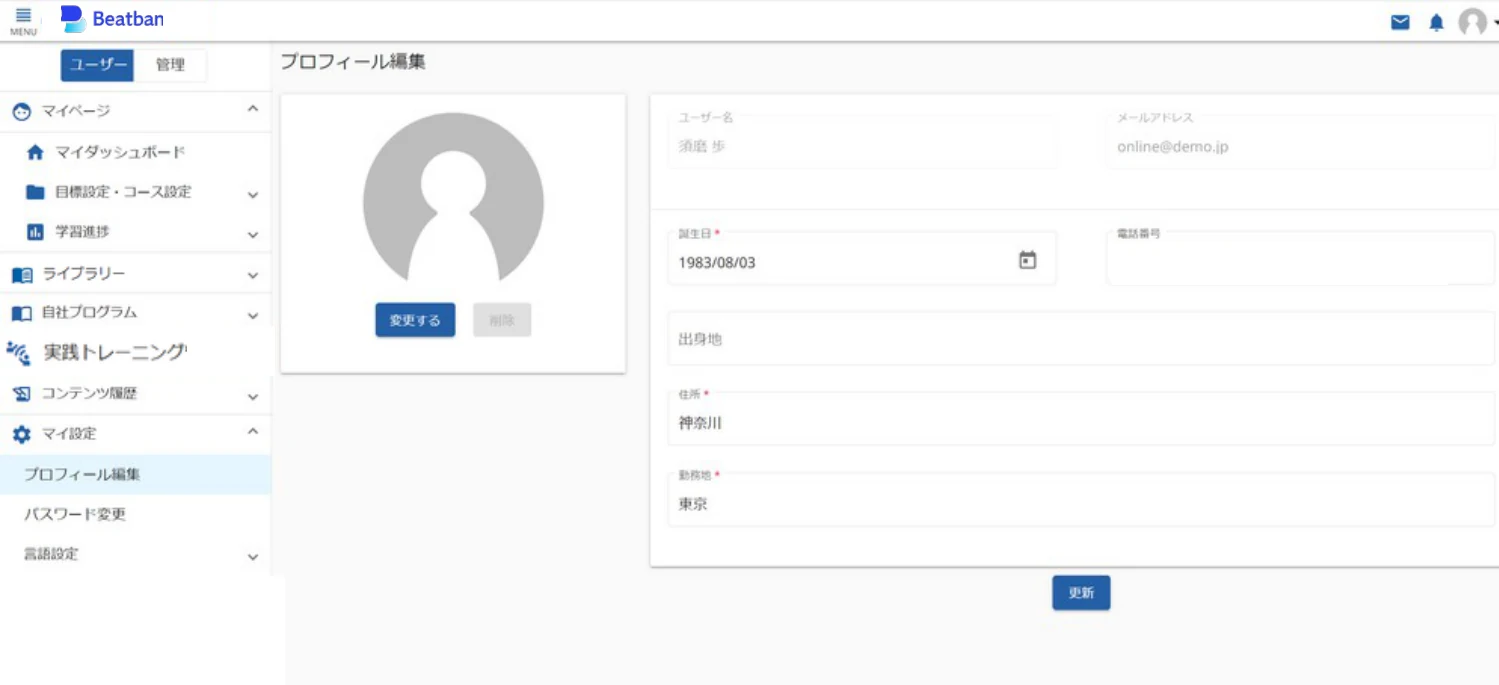Click the Beatban logo
Image resolution: width=1499 pixels, height=685 pixels.
(112, 19)
